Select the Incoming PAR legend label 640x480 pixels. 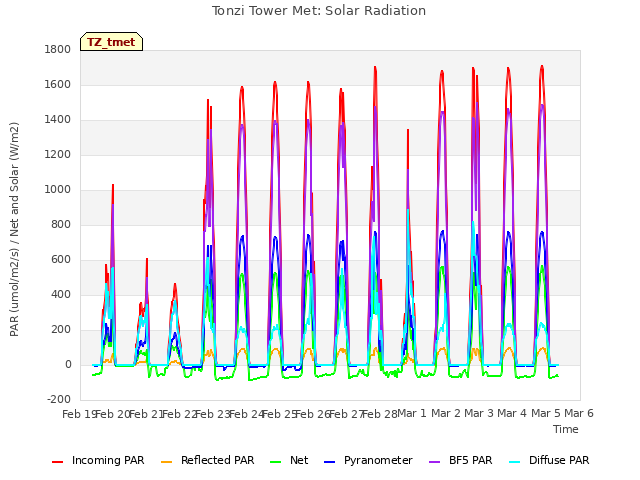coord(108,460)
